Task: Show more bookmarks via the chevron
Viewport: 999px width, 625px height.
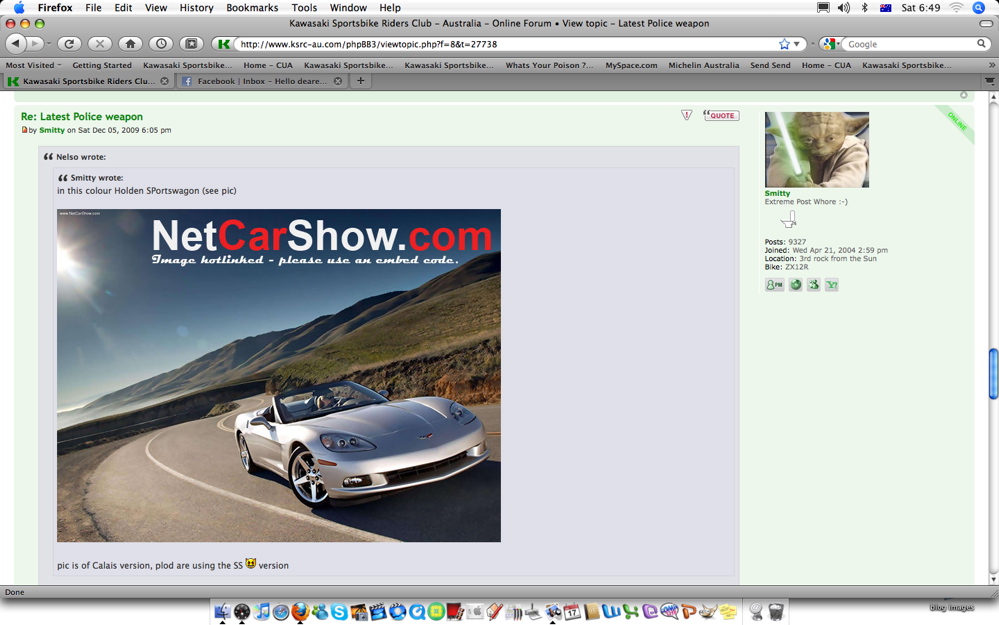Action: (x=991, y=65)
